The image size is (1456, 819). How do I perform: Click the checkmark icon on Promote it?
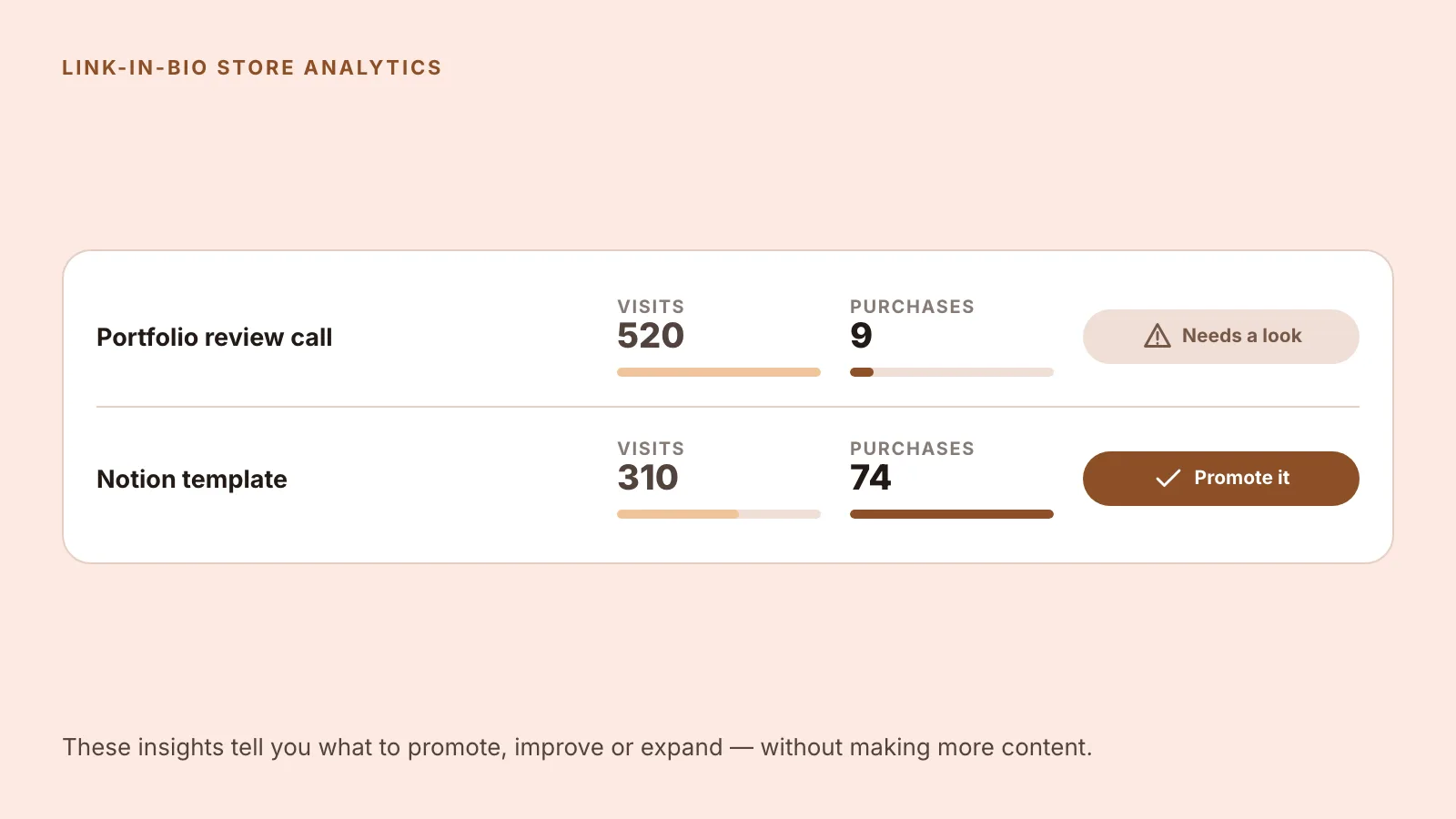pos(1168,478)
